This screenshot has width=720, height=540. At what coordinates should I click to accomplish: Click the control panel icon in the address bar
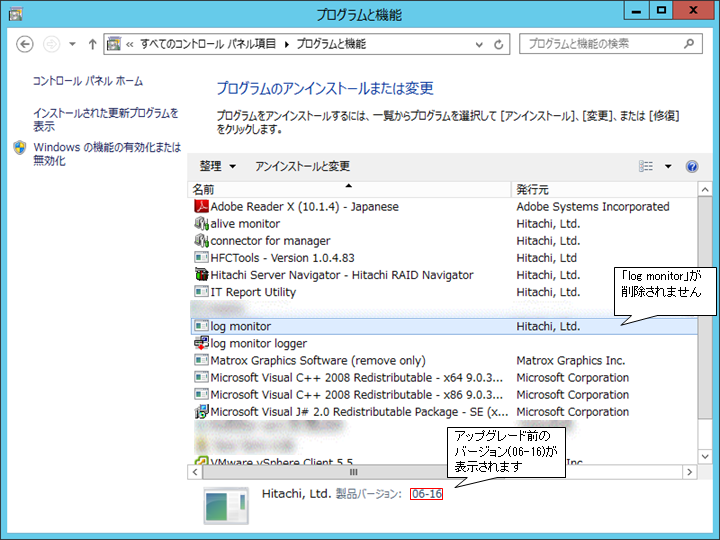(x=114, y=44)
